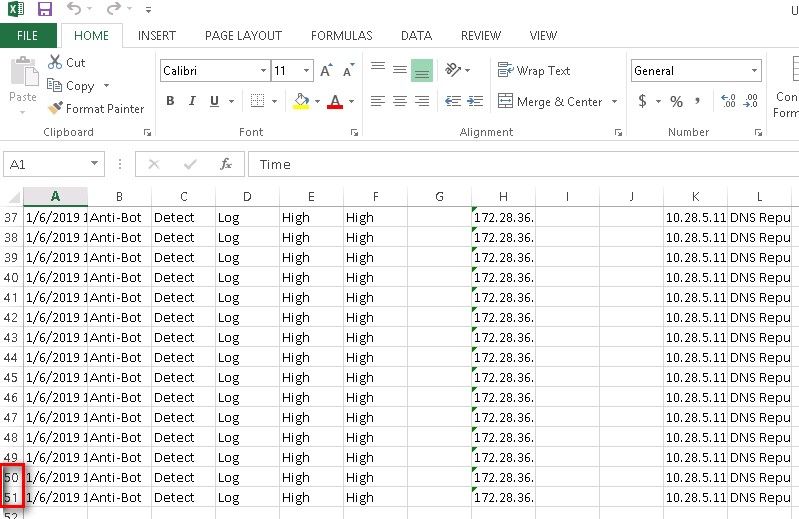
Task: Open Font settings dialog launcher
Action: (354, 132)
